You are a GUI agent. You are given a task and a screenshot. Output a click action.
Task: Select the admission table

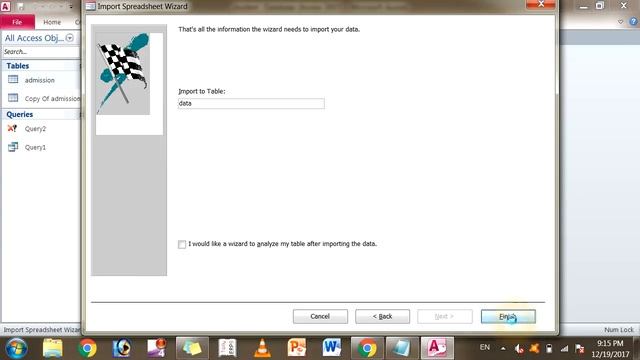pyautogui.click(x=40, y=80)
